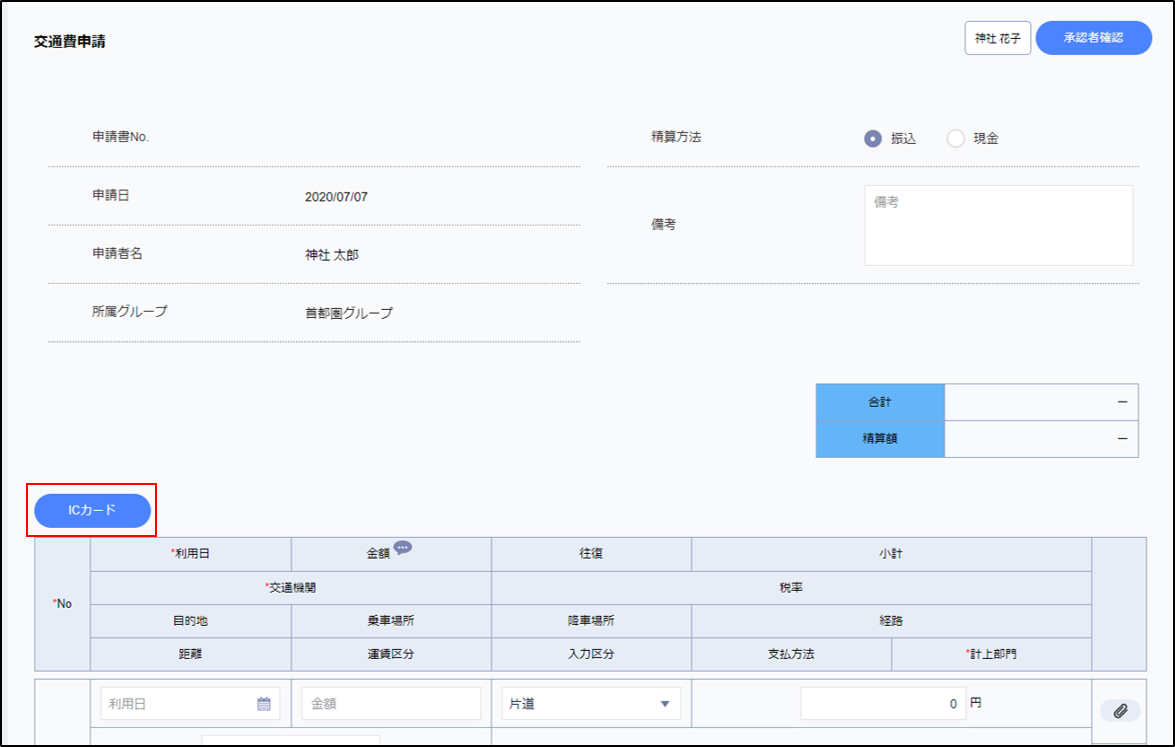Choose the 現金 payment option
Viewport: 1175px width, 747px height.
click(955, 139)
